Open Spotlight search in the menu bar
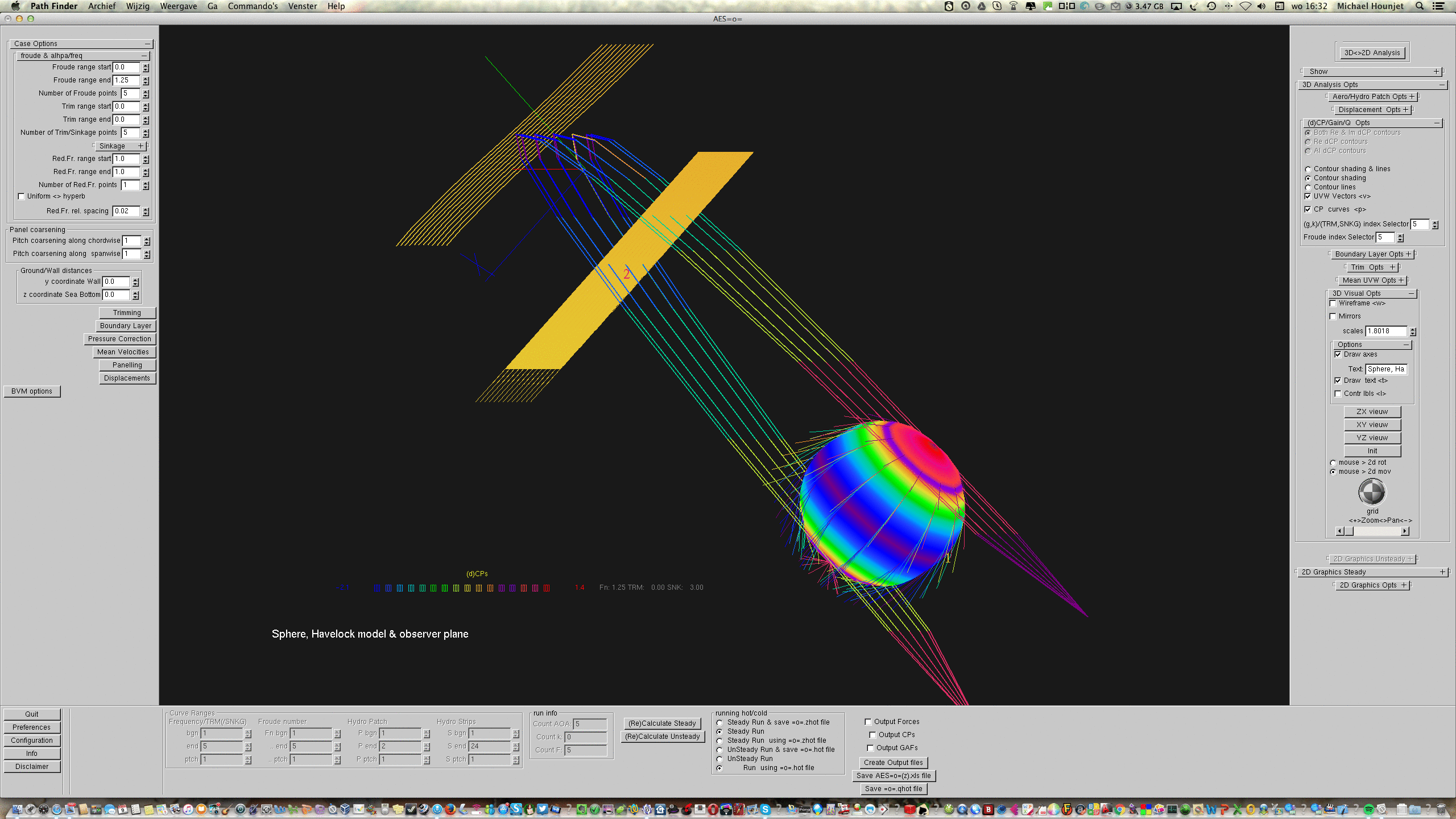Image resolution: width=1456 pixels, height=819 pixels. (x=1420, y=6)
